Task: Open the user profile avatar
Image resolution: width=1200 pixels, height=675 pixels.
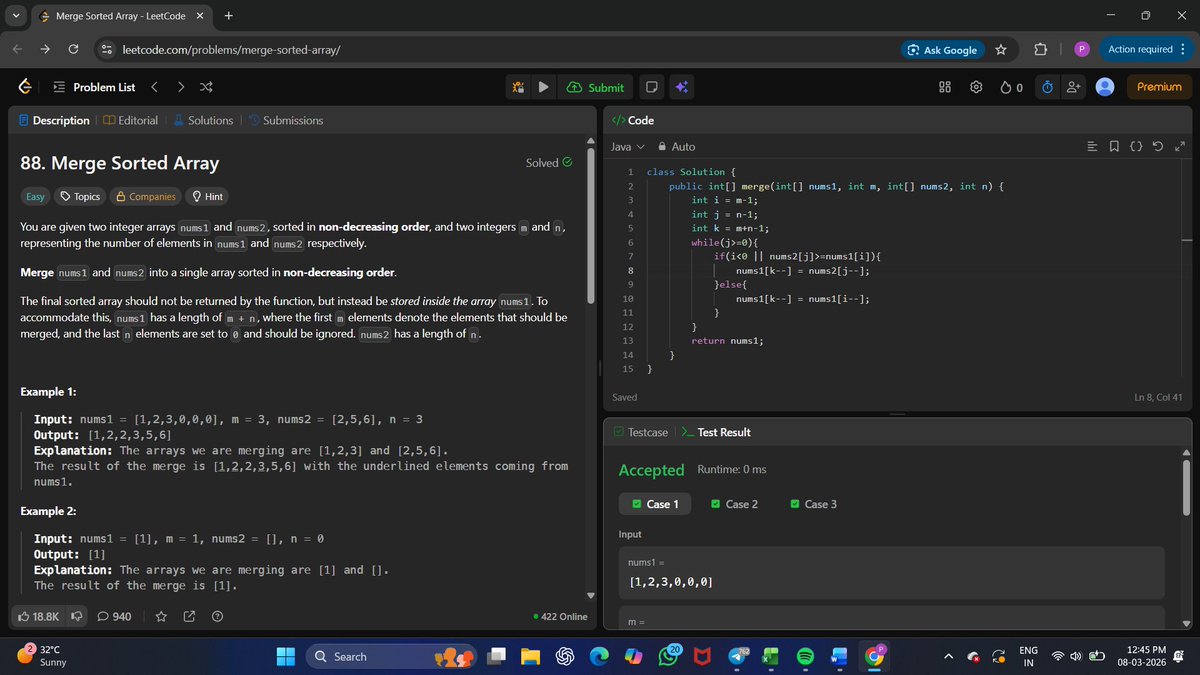Action: [1105, 87]
